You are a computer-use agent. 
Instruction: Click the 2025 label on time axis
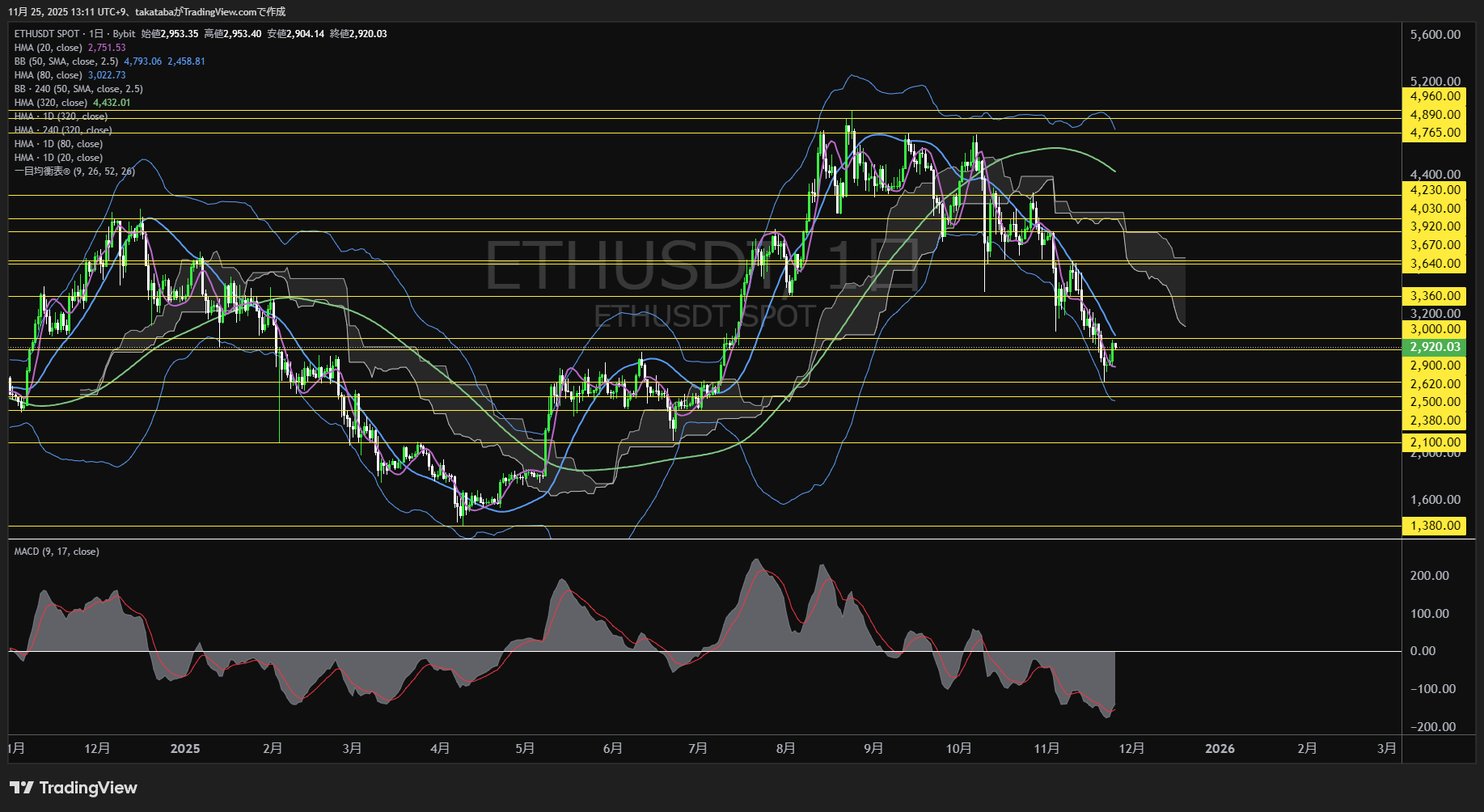point(185,749)
